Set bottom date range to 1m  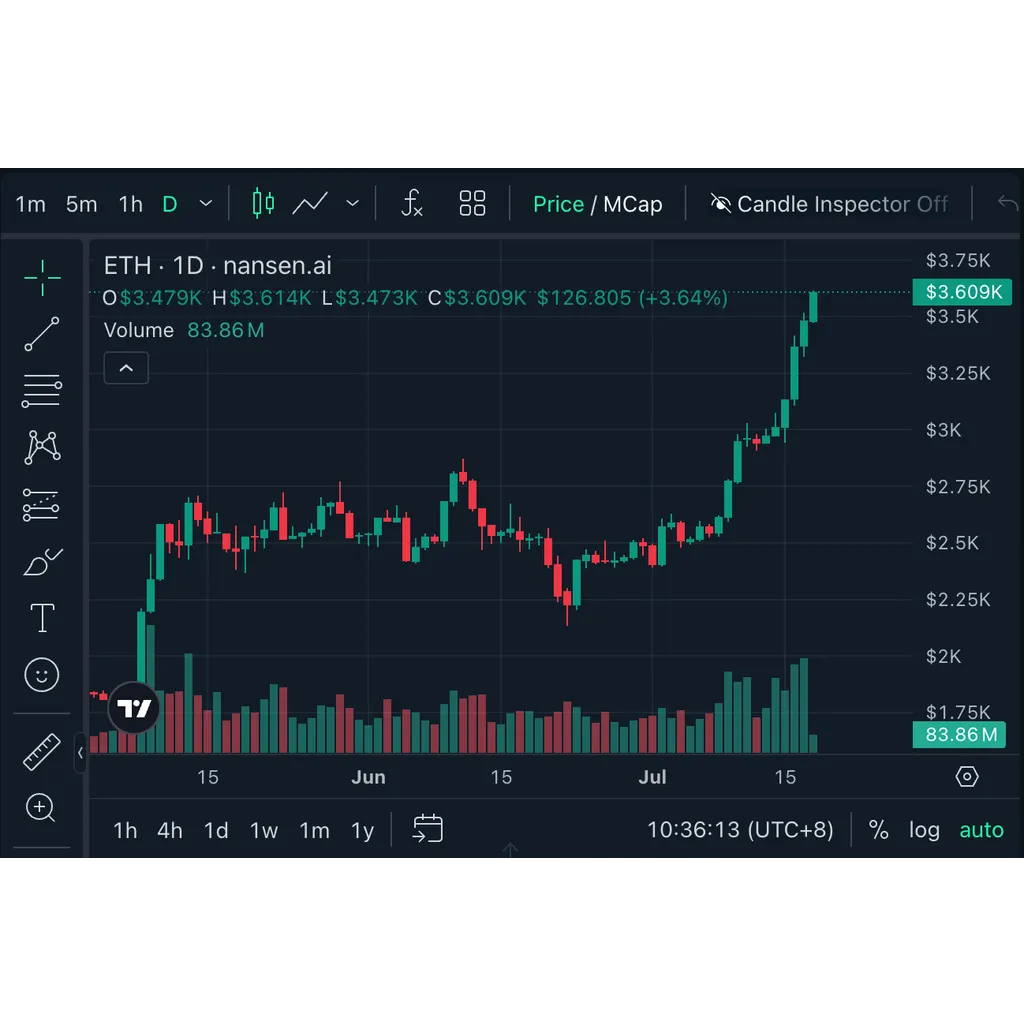click(x=314, y=831)
